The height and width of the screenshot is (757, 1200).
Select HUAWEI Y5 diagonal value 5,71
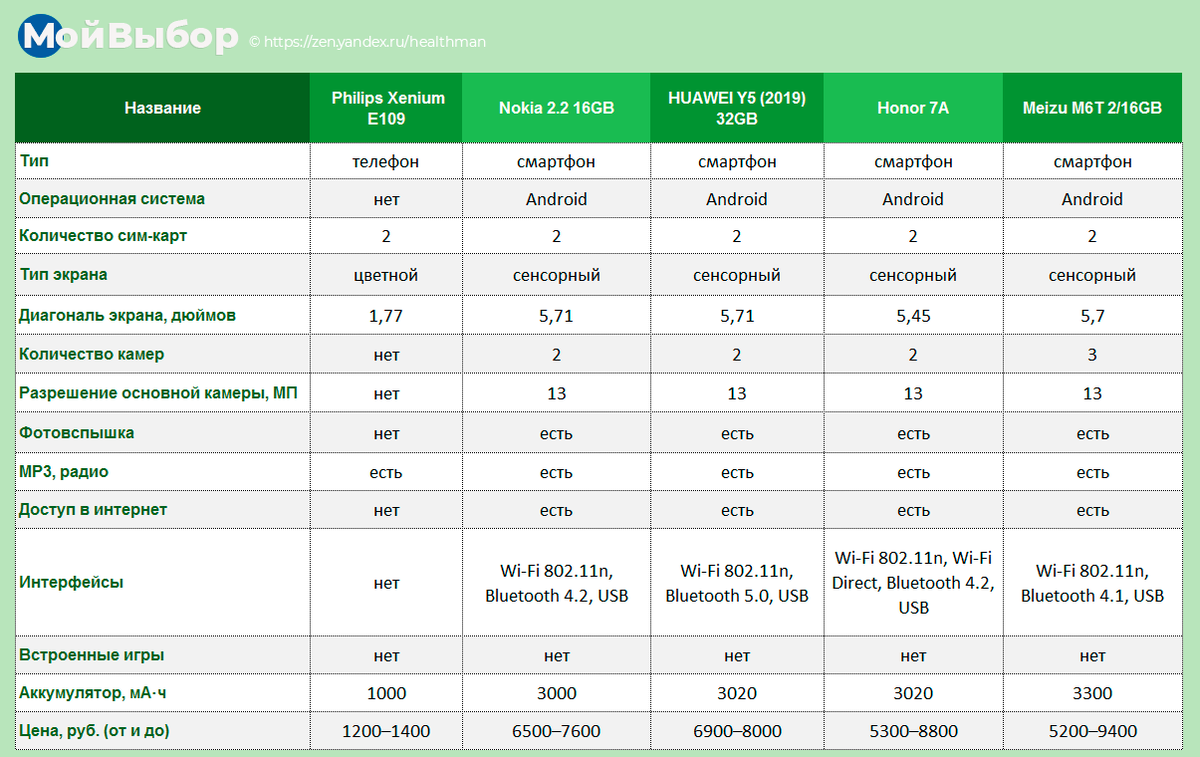click(x=737, y=316)
